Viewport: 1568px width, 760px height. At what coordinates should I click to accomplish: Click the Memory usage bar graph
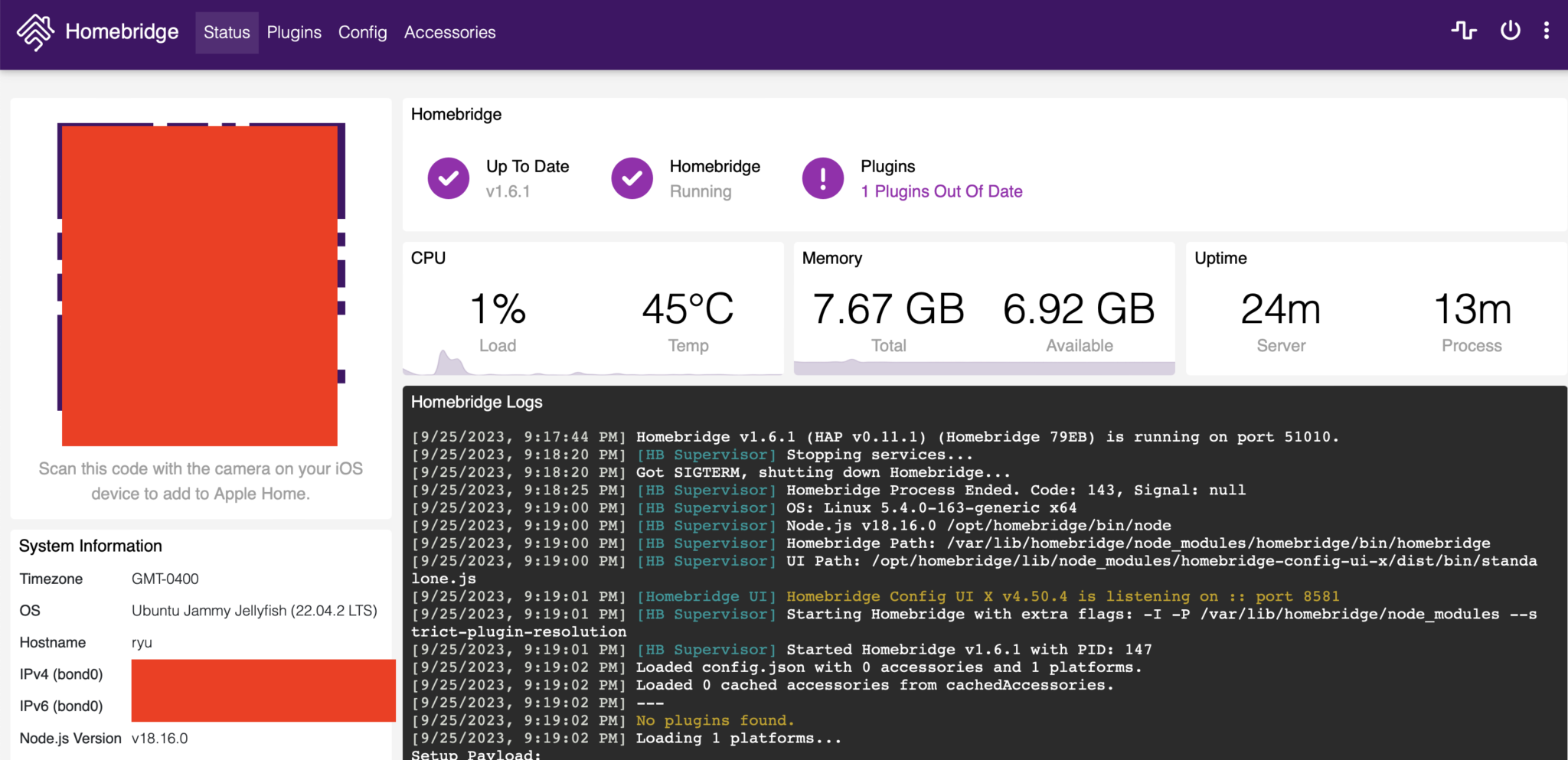(x=984, y=367)
